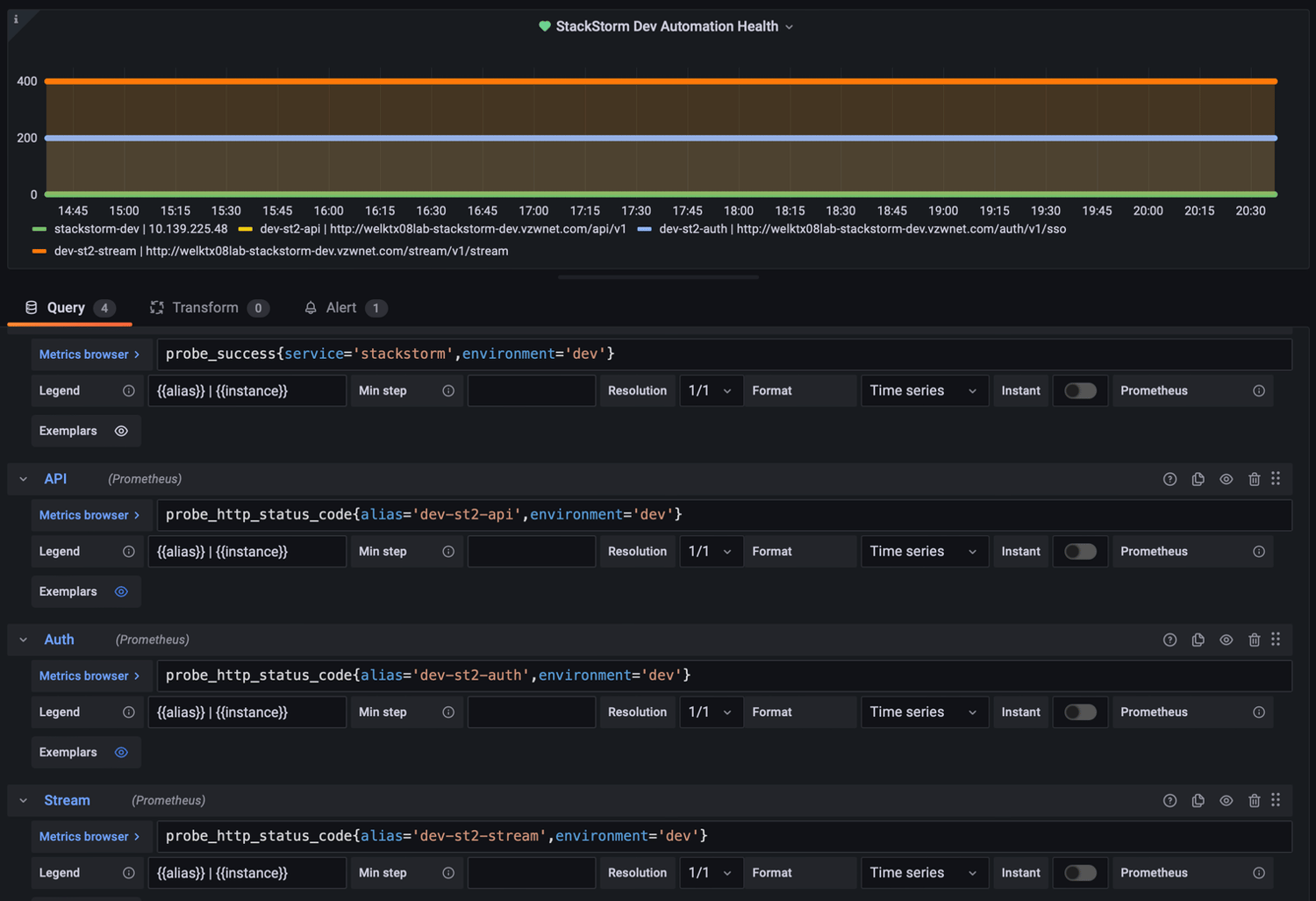Collapse the Auth query row

click(23, 640)
